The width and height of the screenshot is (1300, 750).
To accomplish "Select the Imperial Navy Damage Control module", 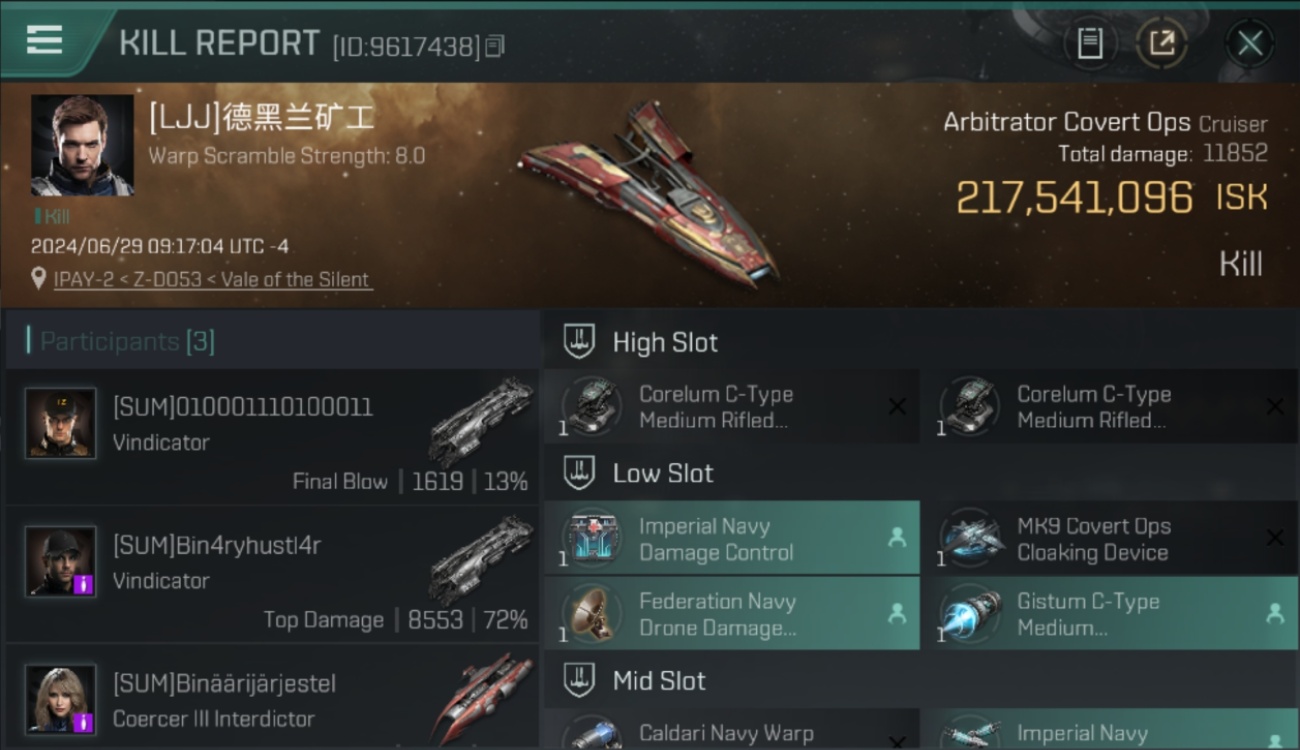I will click(x=732, y=538).
